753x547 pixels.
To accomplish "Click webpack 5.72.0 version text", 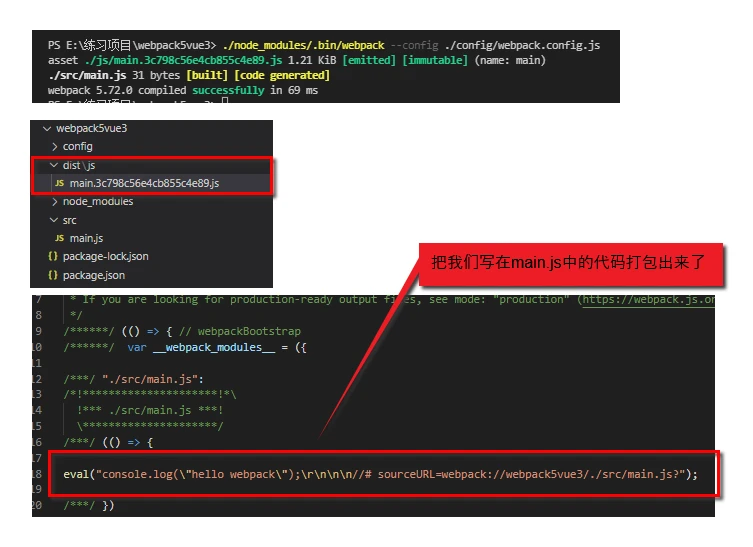I will point(90,90).
